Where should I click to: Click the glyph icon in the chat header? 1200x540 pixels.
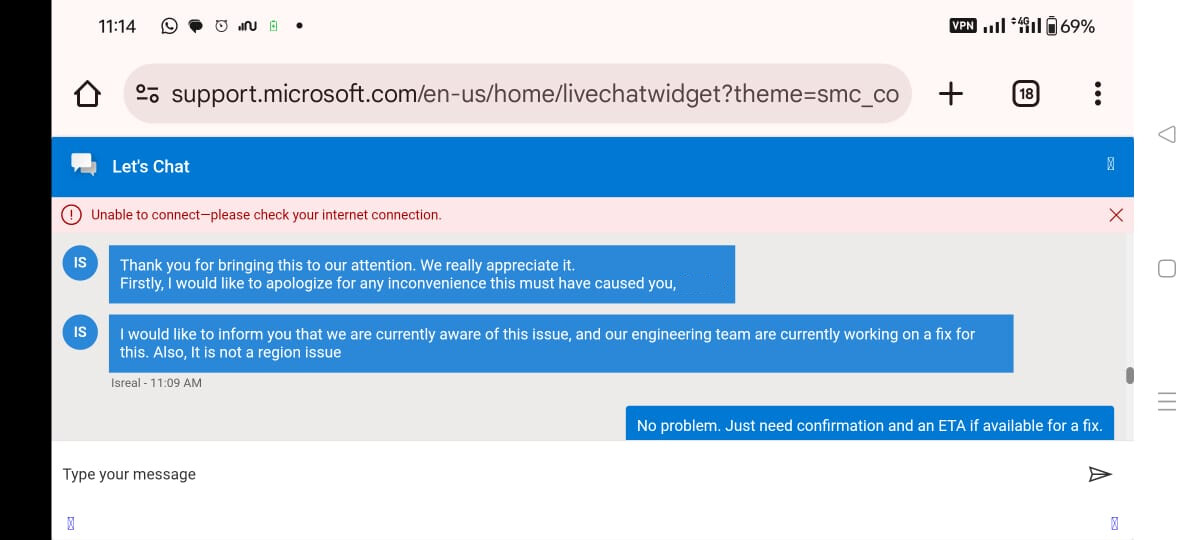click(1111, 165)
